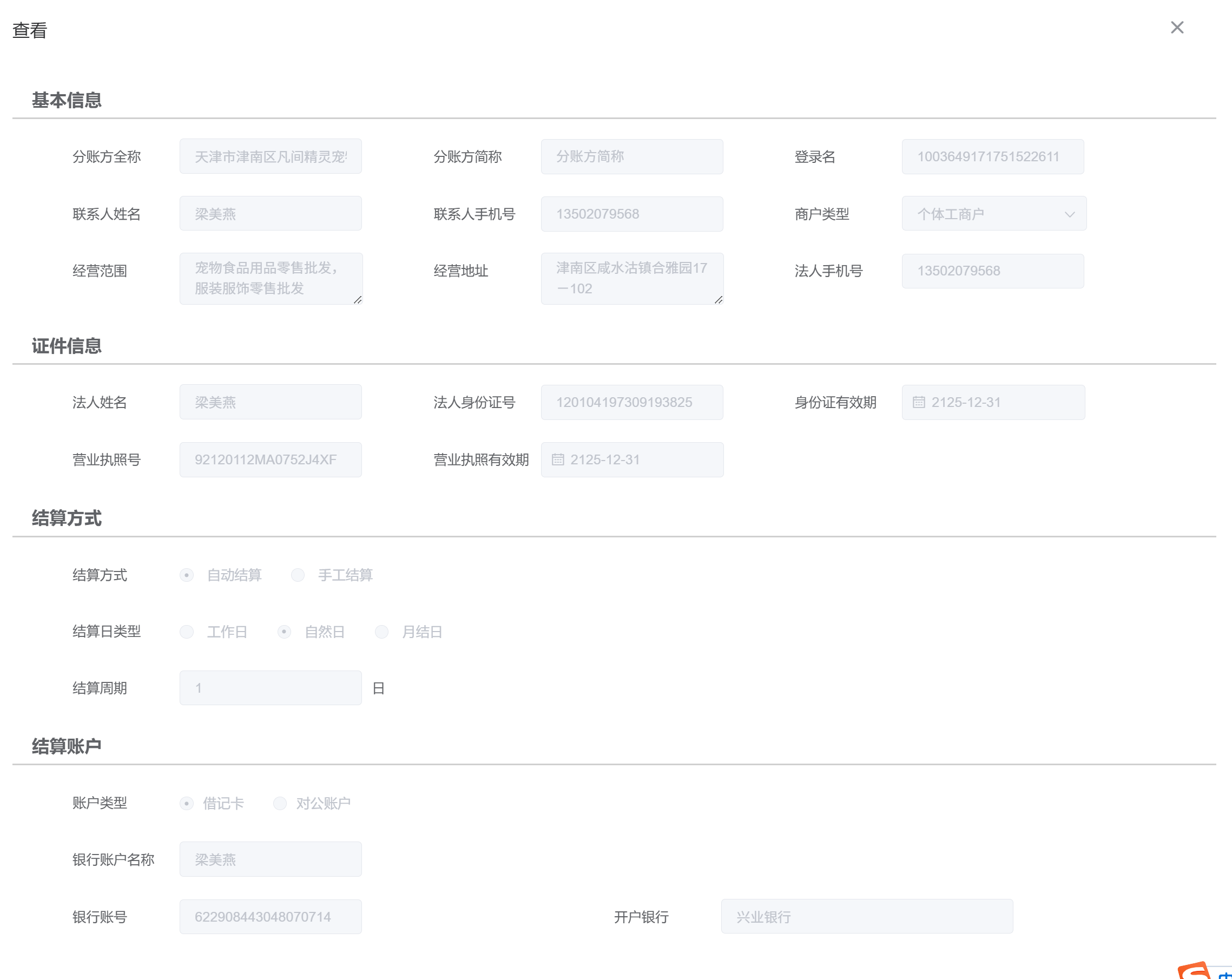Choose 工作日 settlement day type
The height and width of the screenshot is (979, 1232).
pos(187,632)
